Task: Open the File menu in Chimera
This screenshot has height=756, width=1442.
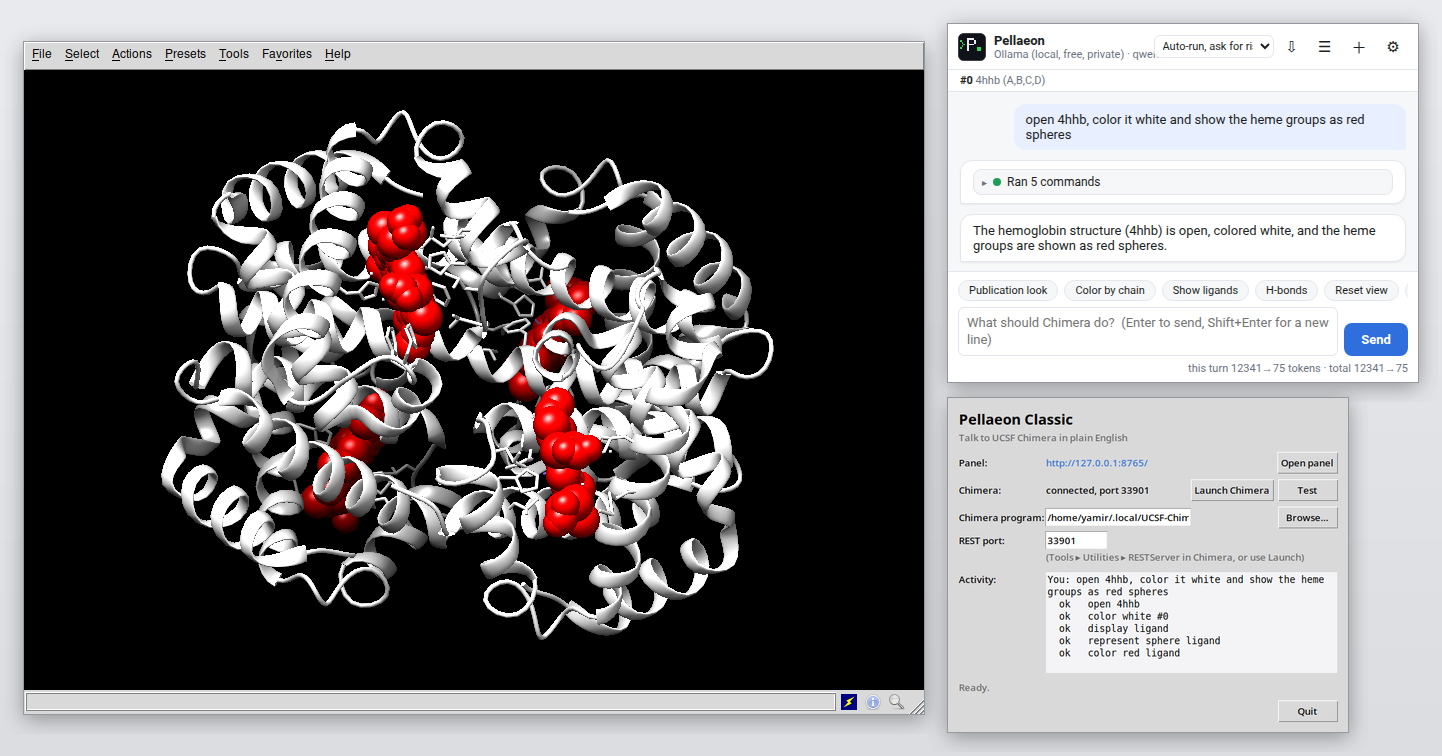Action: [42, 54]
